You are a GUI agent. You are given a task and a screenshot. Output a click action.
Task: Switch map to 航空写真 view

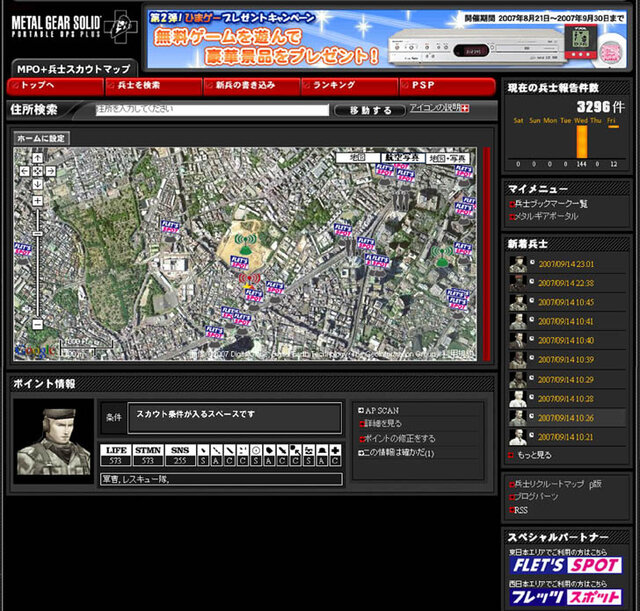(402, 158)
